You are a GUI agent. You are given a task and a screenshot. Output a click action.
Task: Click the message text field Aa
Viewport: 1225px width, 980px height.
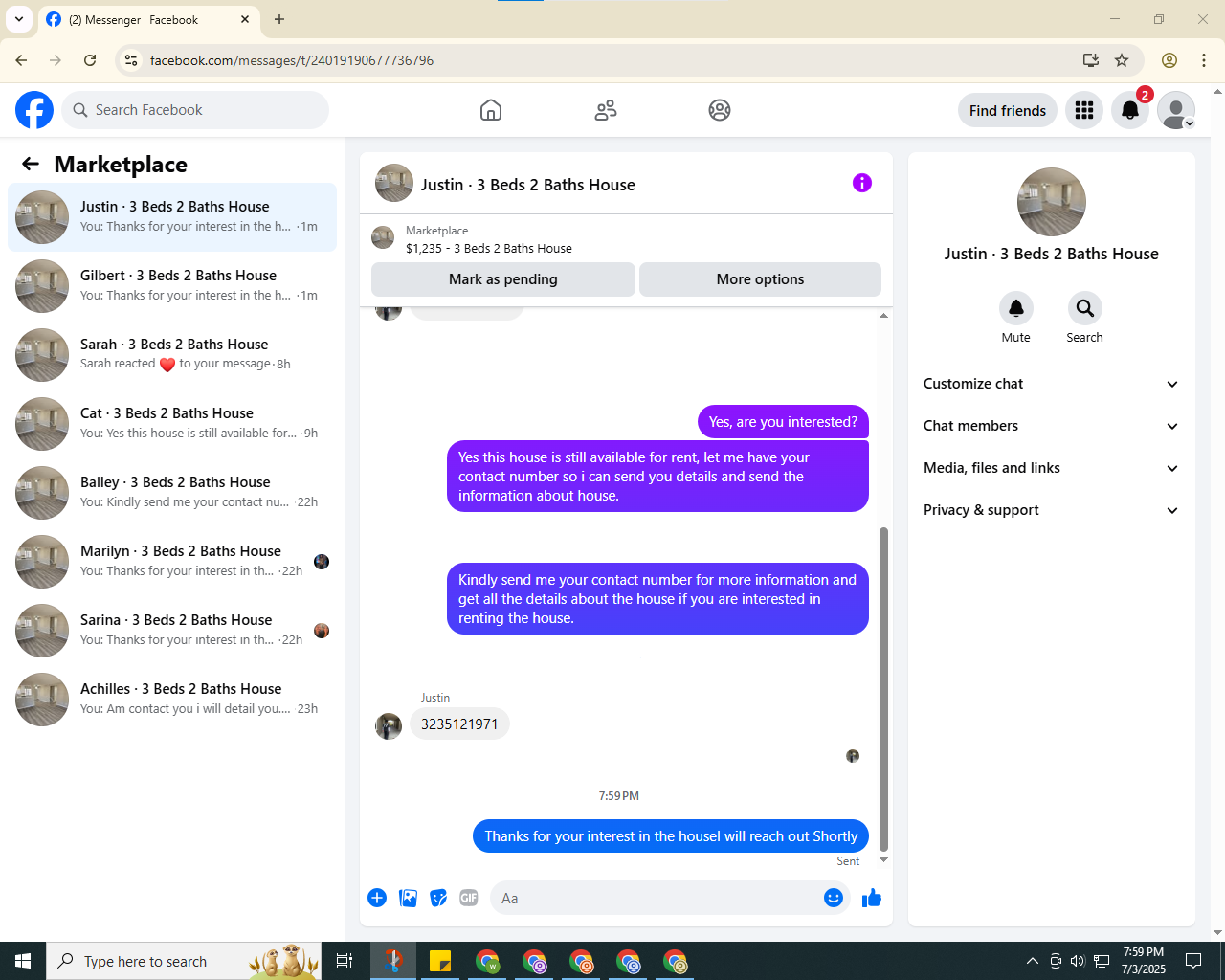[x=656, y=898]
